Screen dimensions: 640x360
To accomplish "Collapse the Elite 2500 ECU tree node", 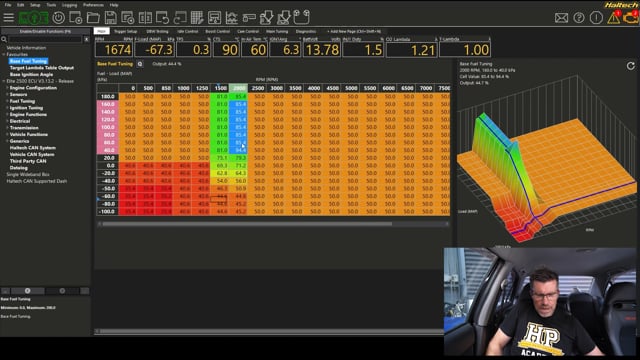I will tap(4, 81).
